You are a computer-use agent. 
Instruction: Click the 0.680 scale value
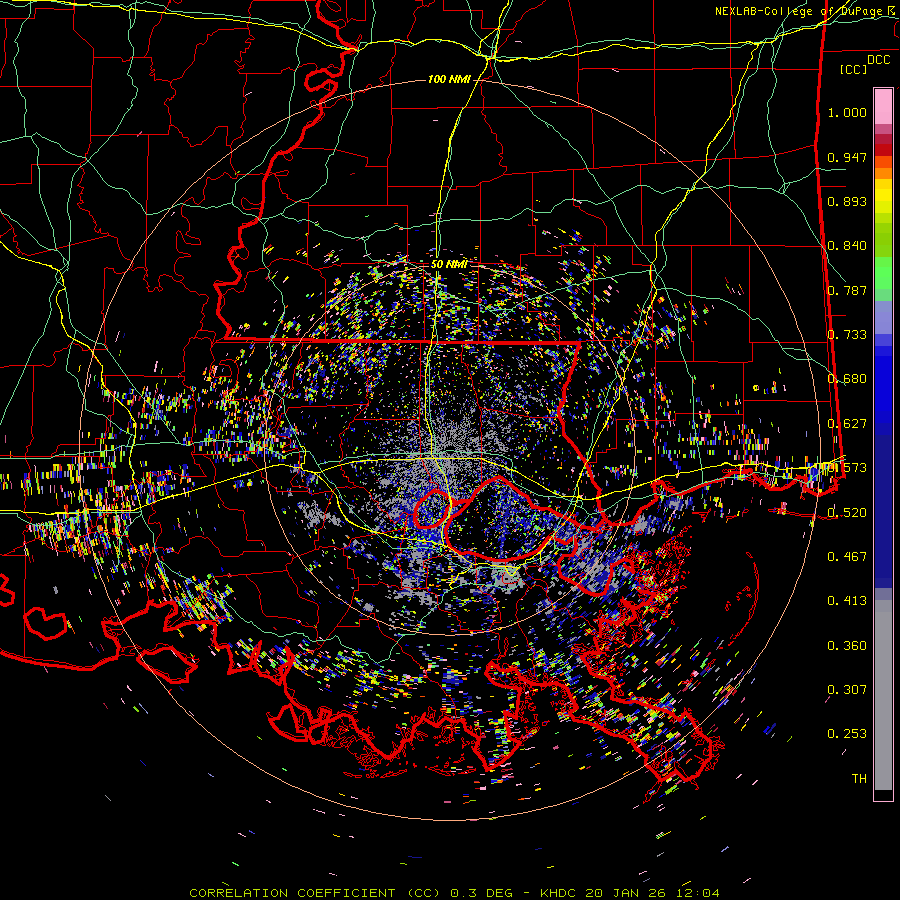(x=847, y=379)
